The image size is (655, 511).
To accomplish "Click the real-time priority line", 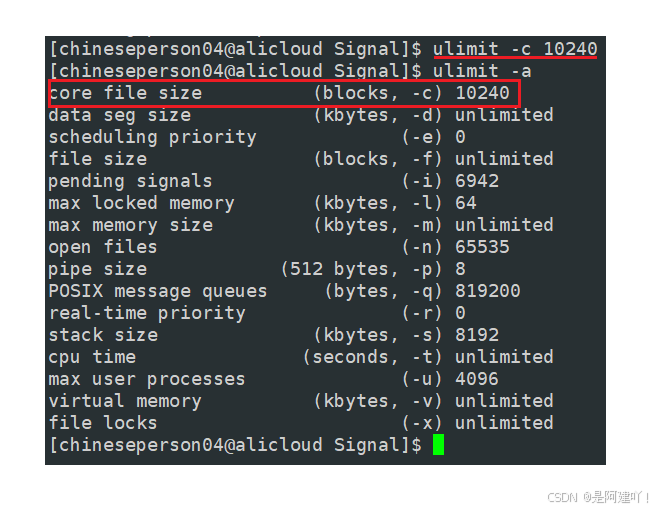I will pyautogui.click(x=257, y=313).
